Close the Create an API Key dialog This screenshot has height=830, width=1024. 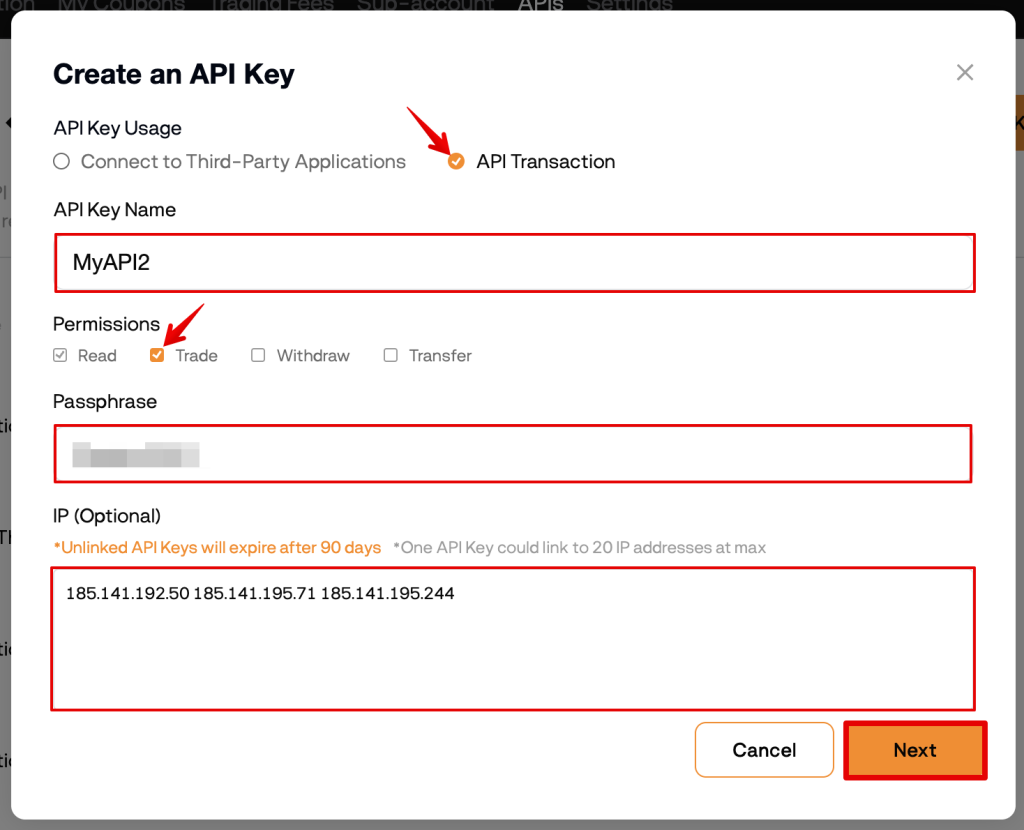point(965,72)
